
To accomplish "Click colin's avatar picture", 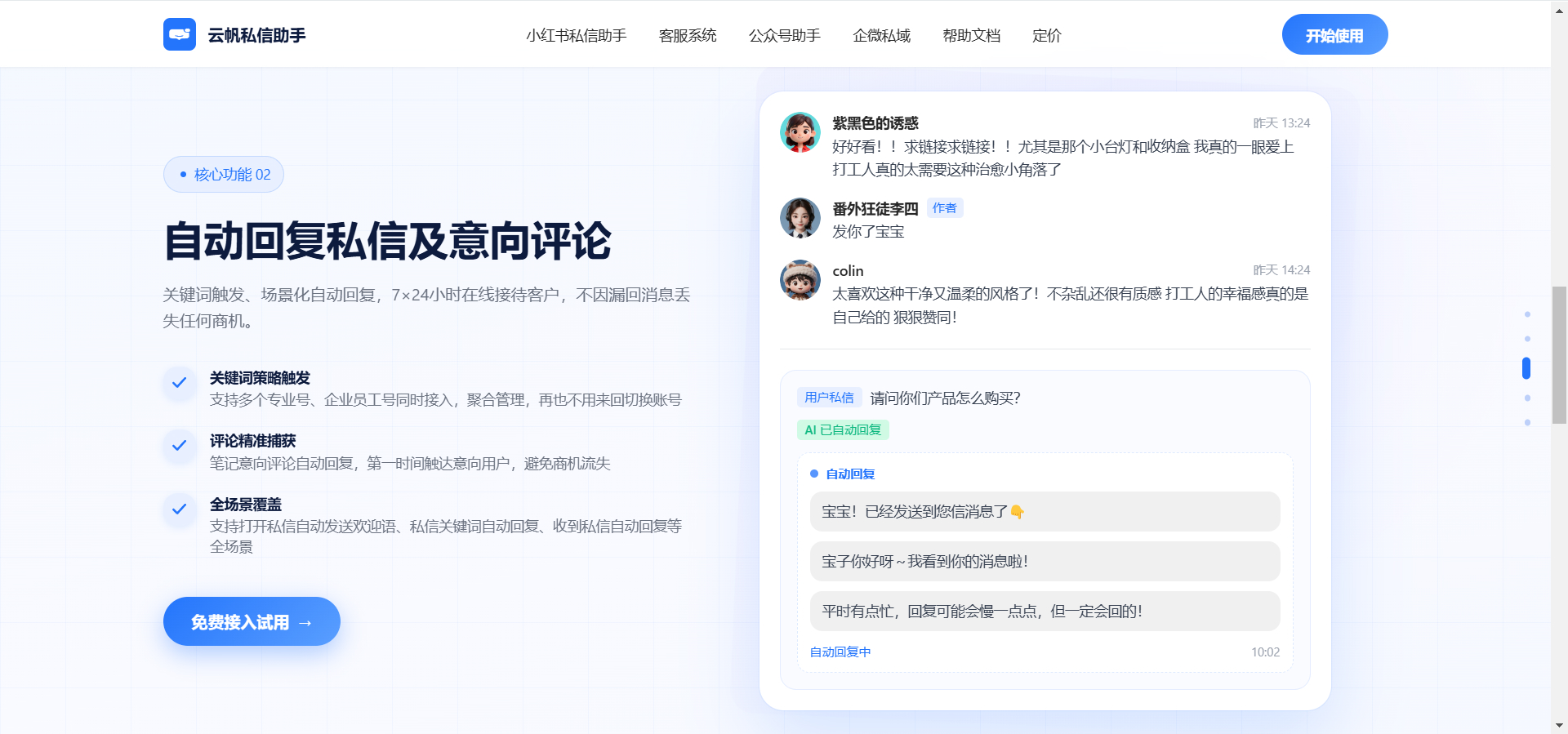I will pyautogui.click(x=800, y=280).
